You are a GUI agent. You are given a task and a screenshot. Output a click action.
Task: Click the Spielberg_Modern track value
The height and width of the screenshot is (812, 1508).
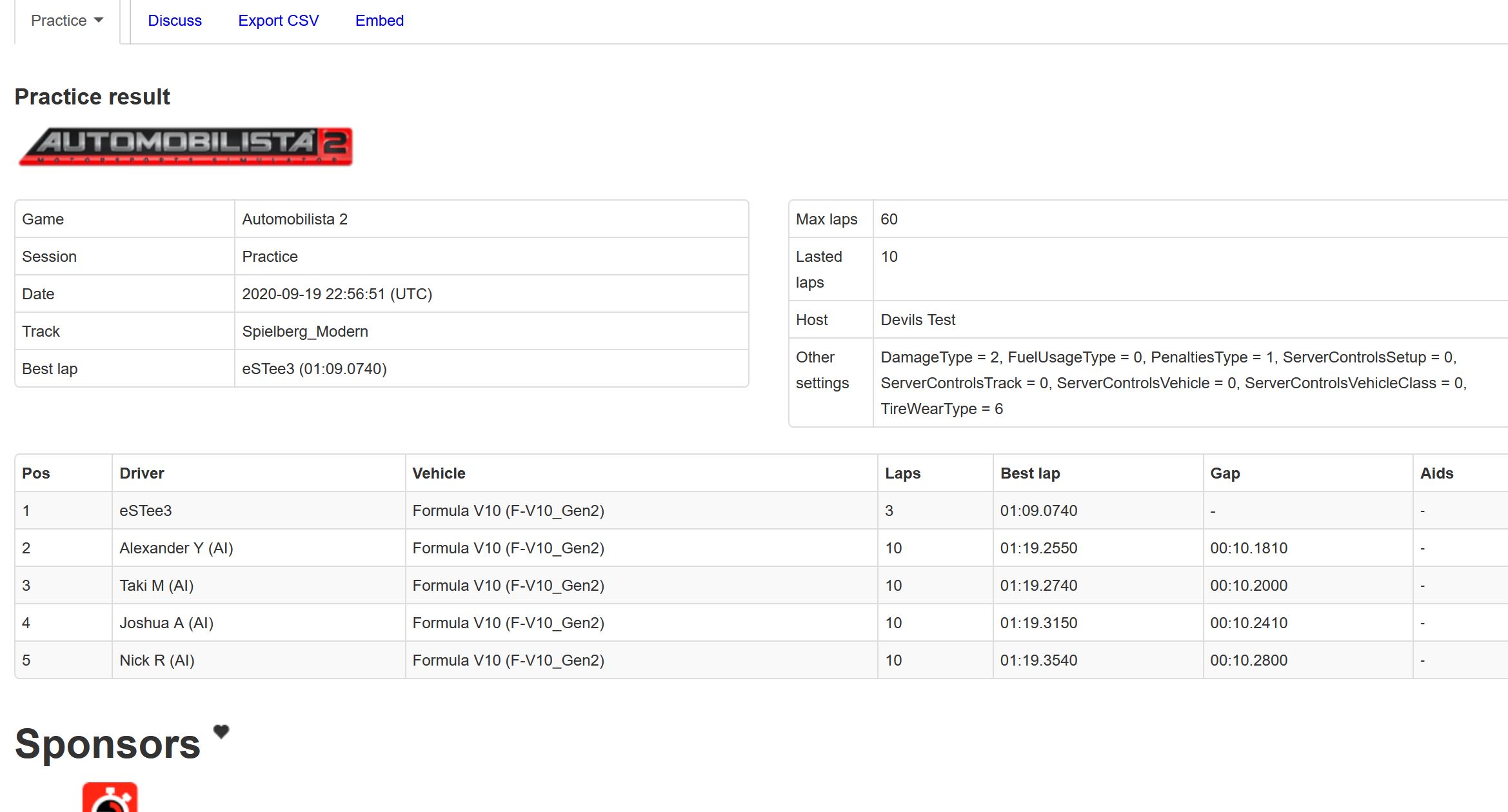[x=305, y=332]
